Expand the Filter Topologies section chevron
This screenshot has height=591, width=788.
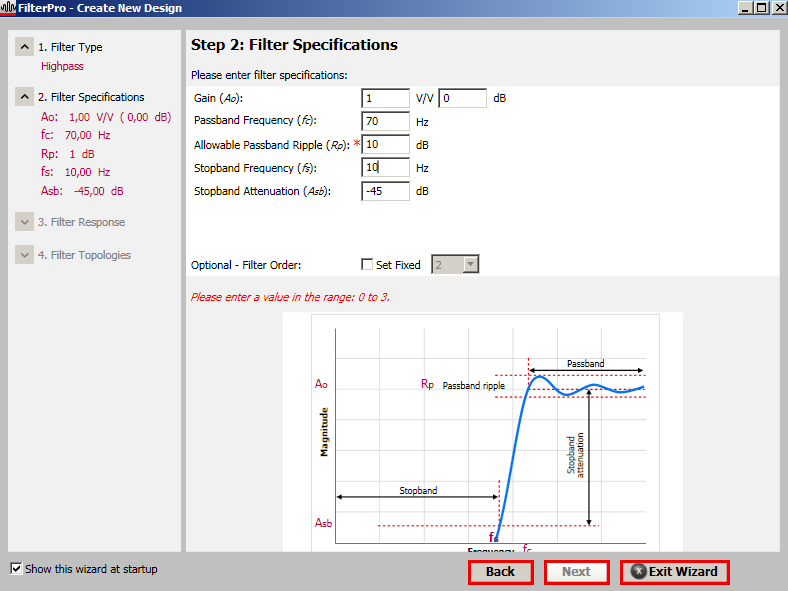[24, 255]
